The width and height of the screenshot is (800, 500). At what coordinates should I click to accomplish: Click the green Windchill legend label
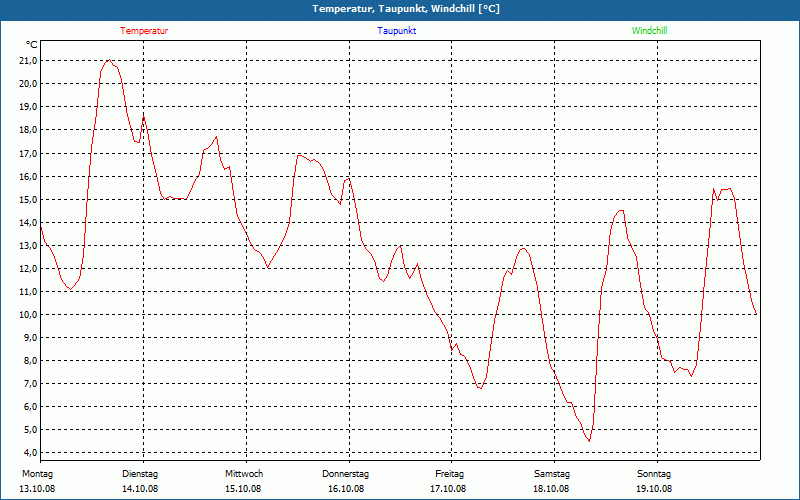[649, 31]
